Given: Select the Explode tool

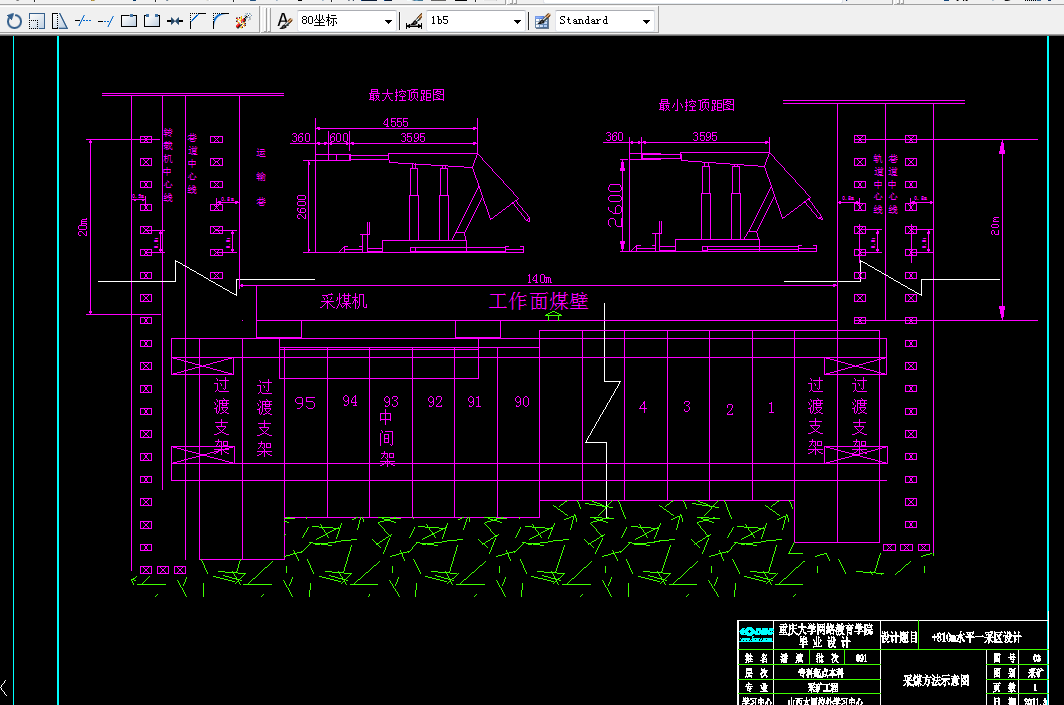Looking at the screenshot, I should (x=243, y=21).
